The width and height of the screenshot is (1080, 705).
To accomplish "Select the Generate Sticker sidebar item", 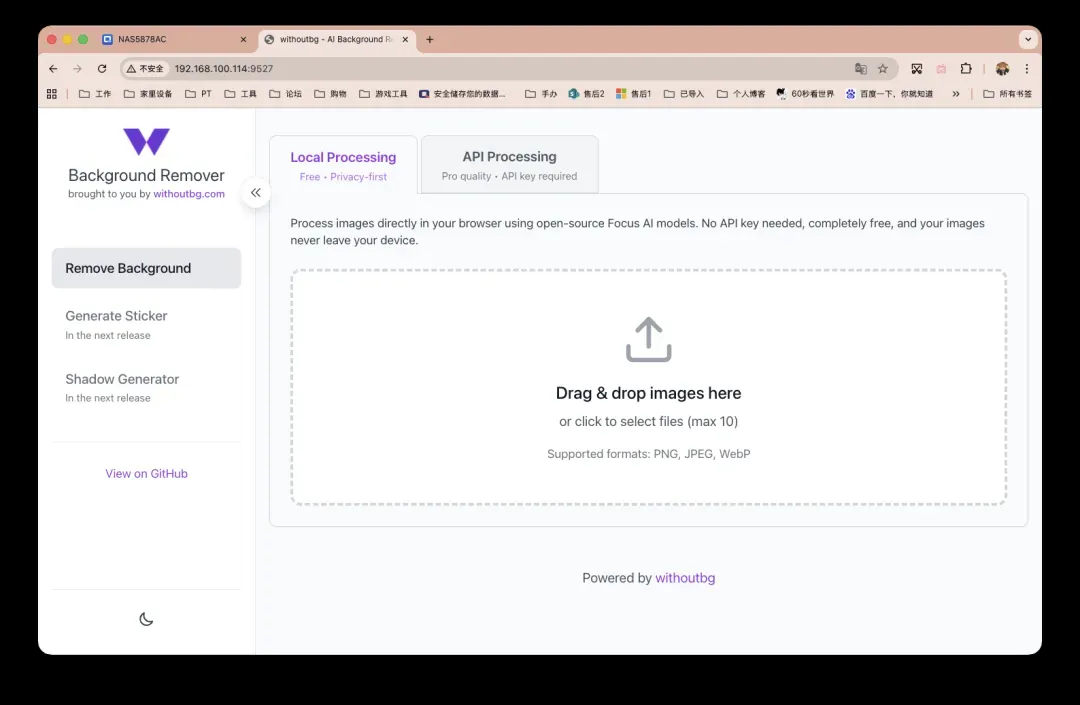I will (117, 316).
